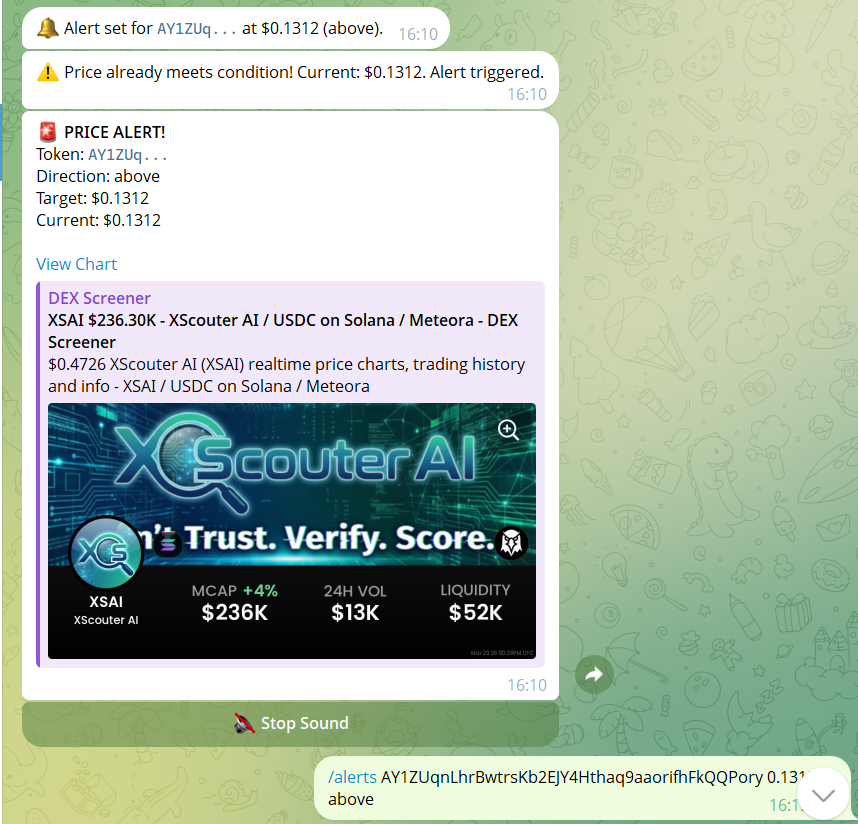This screenshot has height=824, width=858.
Task: Open the XScouter AI banner thumbnail
Action: click(292, 531)
